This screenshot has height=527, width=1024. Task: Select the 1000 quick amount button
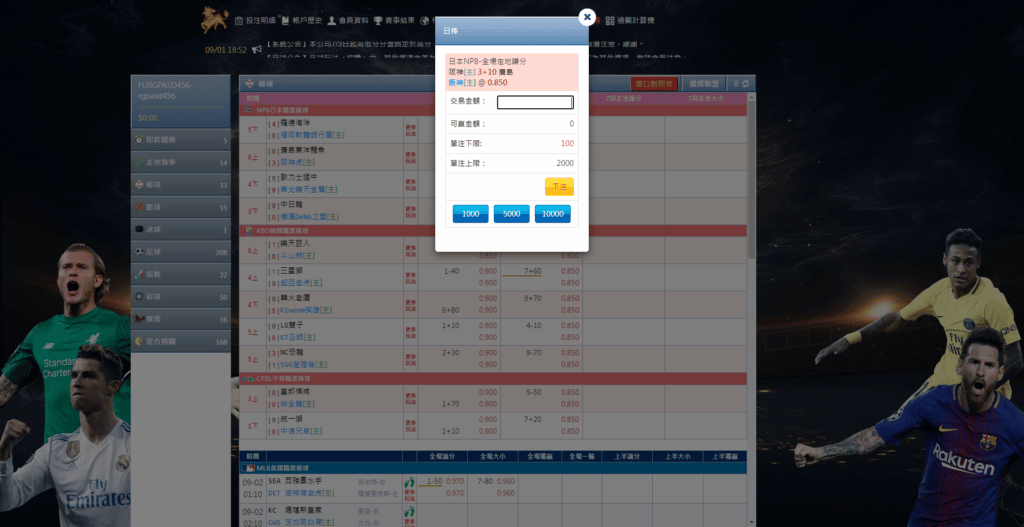(x=470, y=214)
